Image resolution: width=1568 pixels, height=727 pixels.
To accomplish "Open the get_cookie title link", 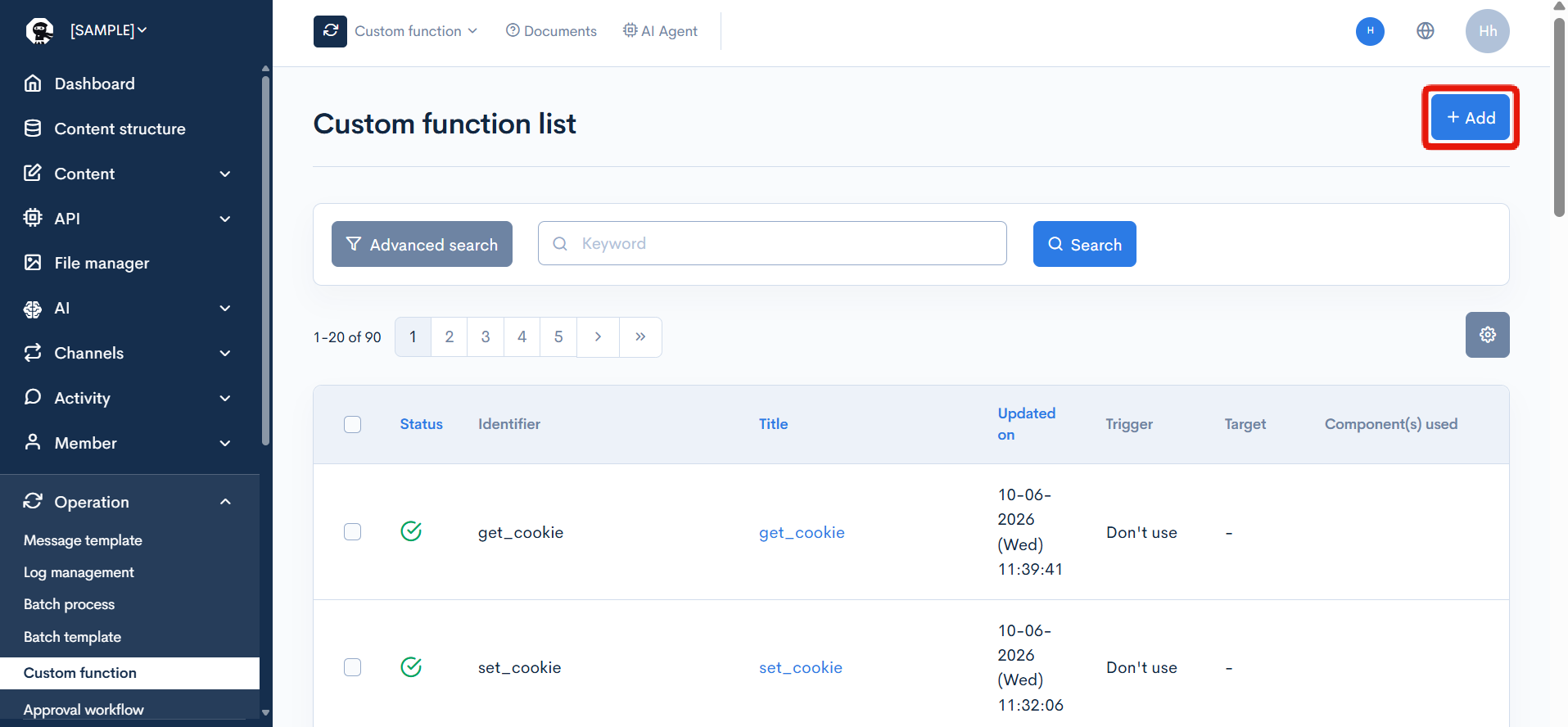I will coord(802,532).
